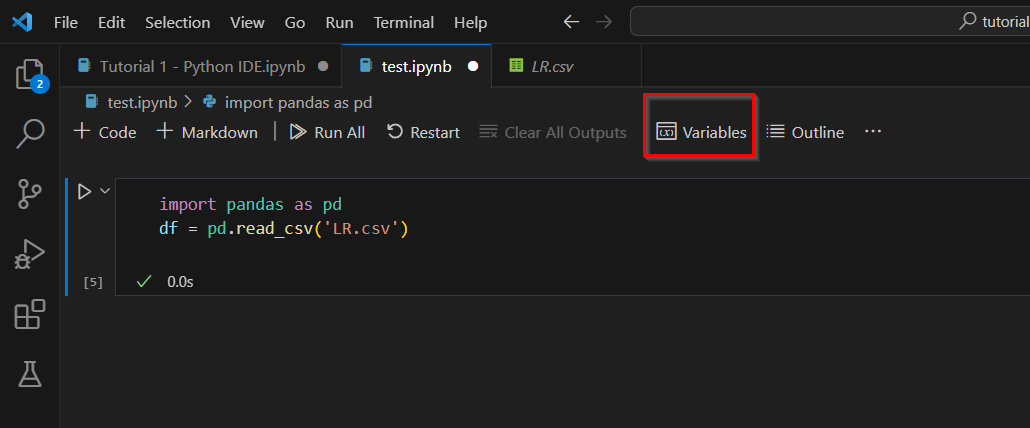Switch to Tutorial 1 - Python IDE.ipynb tab
Viewport: 1030px width, 428px height.
[202, 66]
